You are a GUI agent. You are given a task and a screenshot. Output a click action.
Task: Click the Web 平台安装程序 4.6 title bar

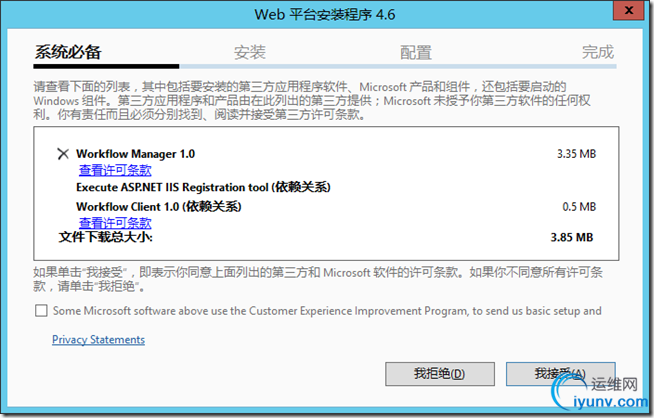(x=325, y=15)
